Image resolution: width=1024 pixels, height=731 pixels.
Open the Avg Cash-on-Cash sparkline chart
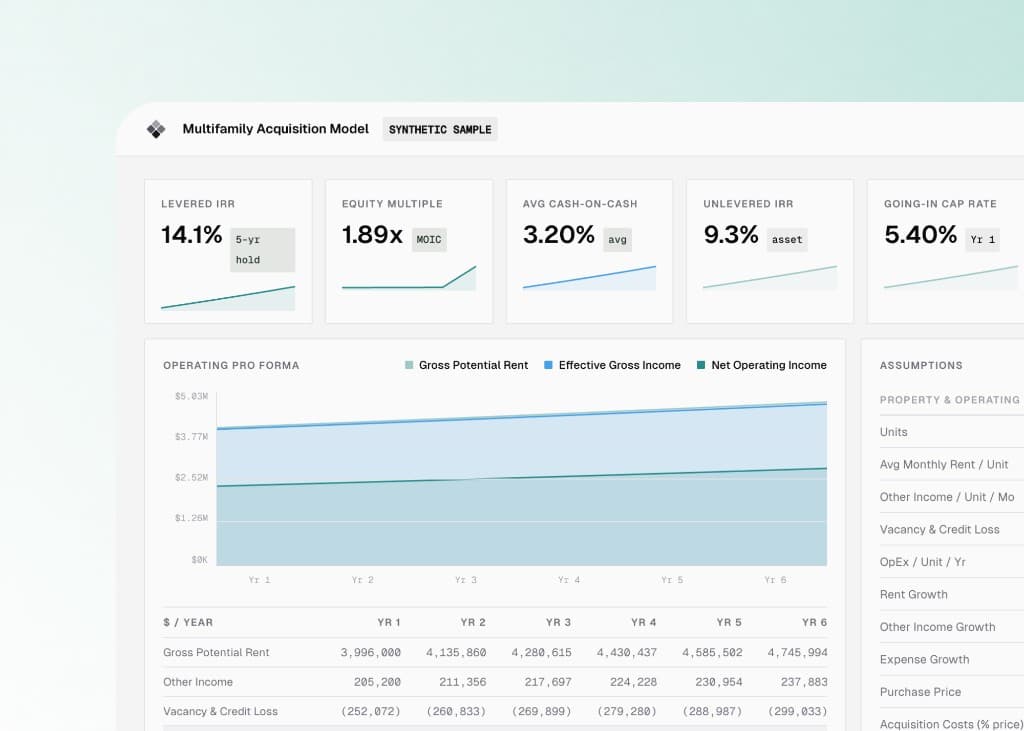click(589, 278)
